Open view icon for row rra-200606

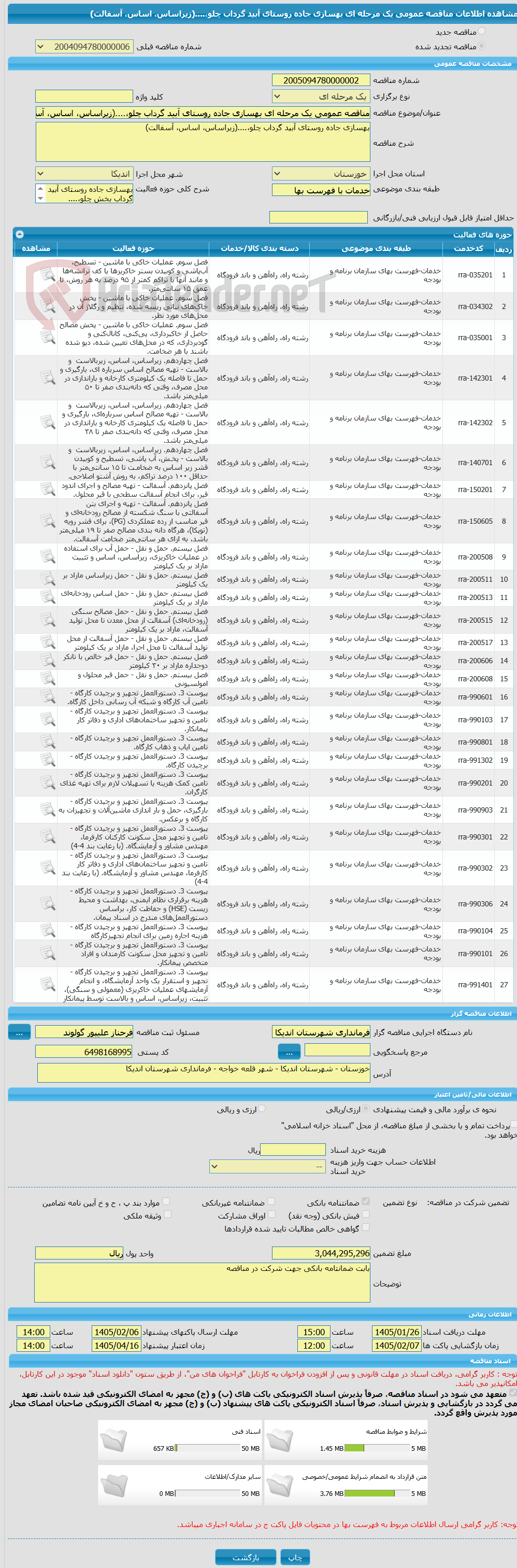click(48, 661)
